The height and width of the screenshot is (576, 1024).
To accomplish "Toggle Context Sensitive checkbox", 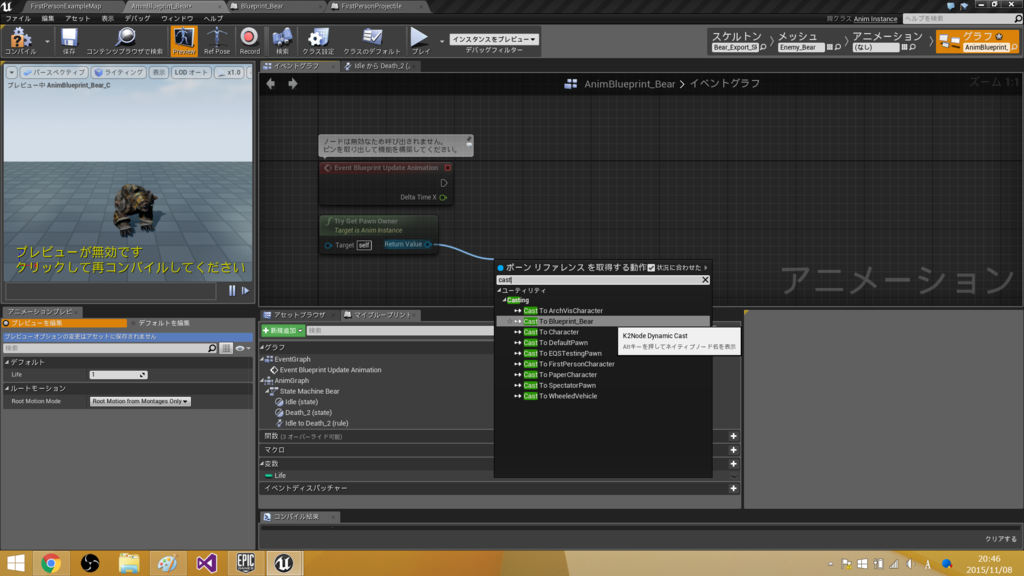I will tap(651, 268).
